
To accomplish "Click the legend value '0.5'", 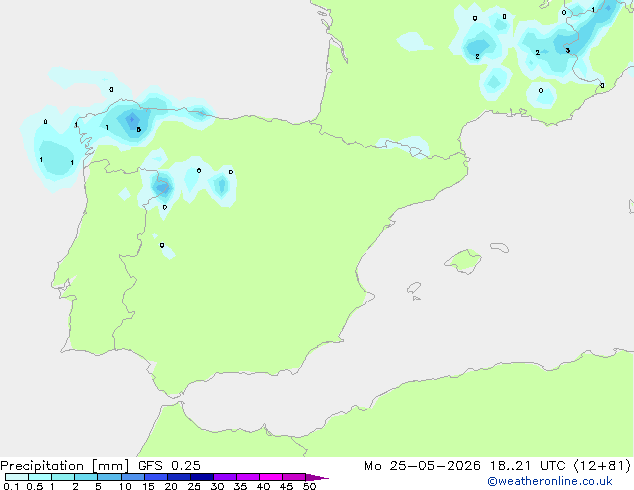I will (x=35, y=486).
